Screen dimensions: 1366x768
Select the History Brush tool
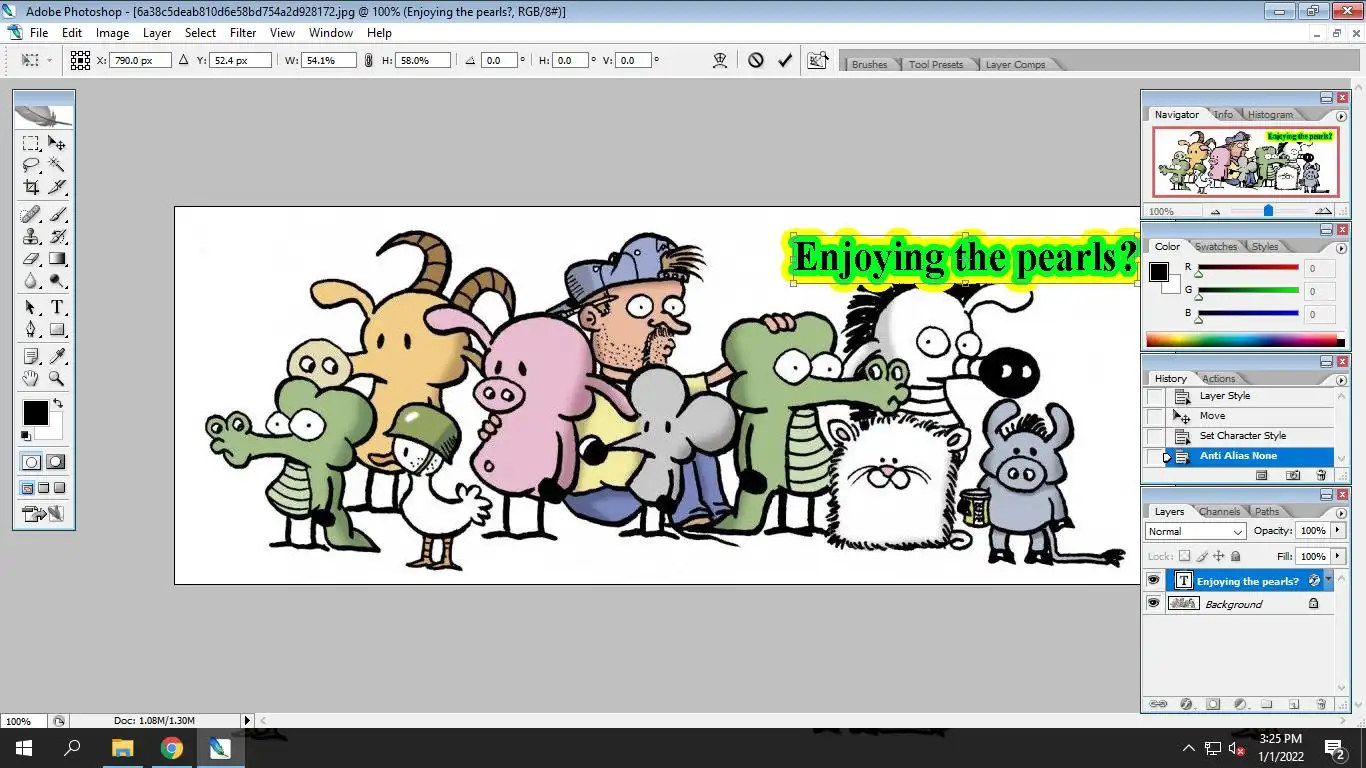pyautogui.click(x=57, y=237)
